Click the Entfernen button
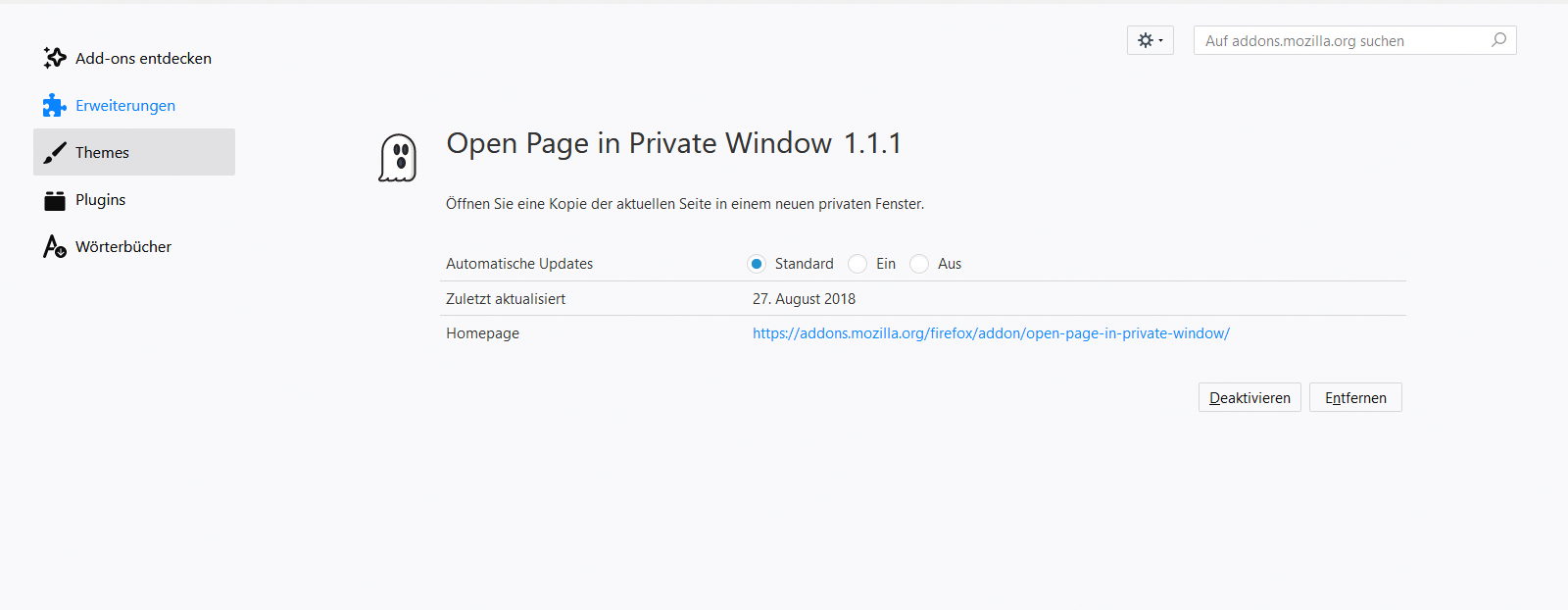 click(1355, 397)
